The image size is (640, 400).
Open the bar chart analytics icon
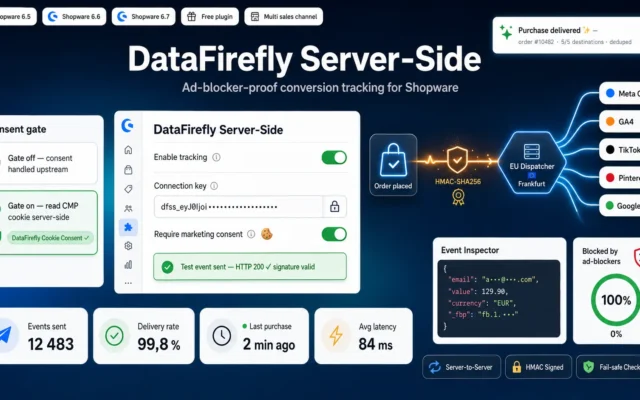(x=128, y=264)
